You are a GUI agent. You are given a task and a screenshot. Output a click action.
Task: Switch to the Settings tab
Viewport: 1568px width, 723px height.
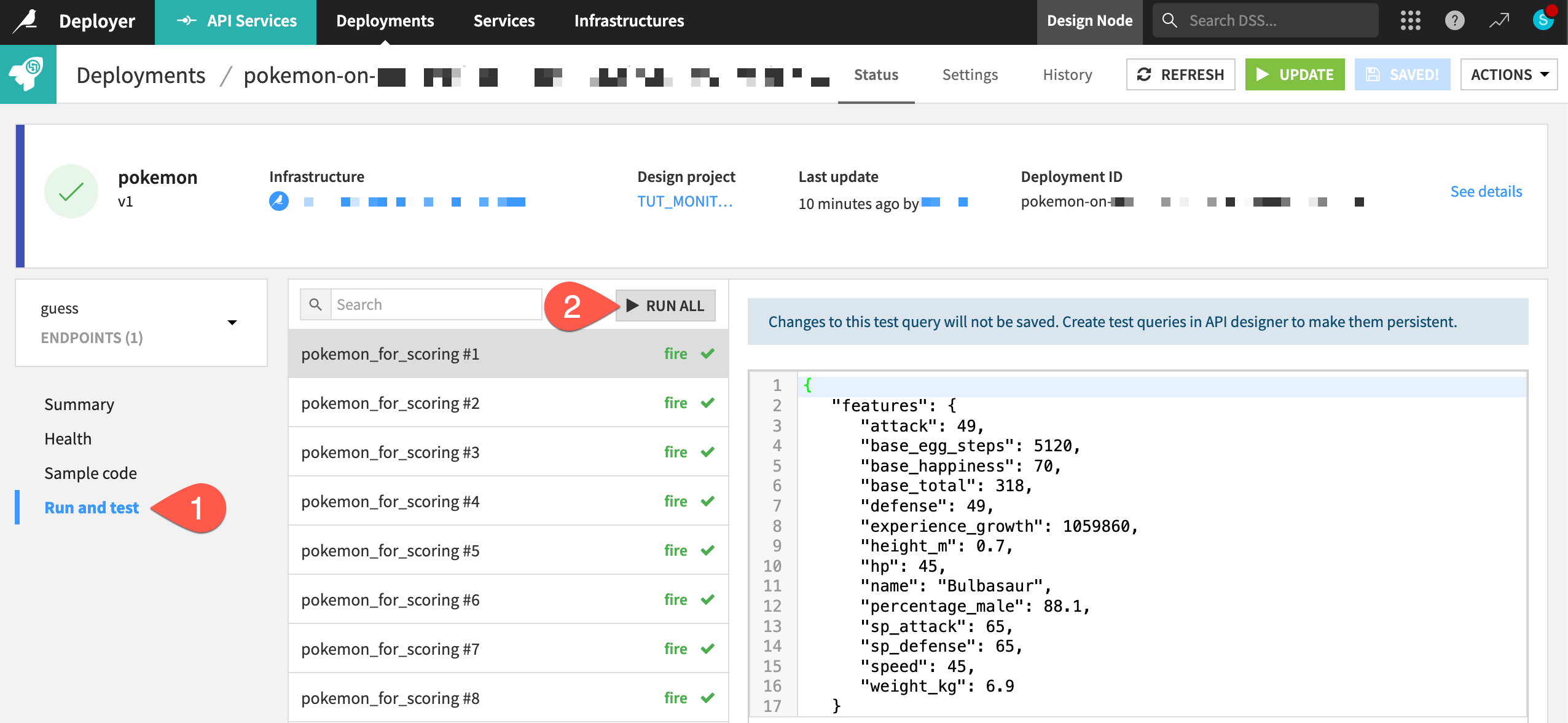point(969,74)
